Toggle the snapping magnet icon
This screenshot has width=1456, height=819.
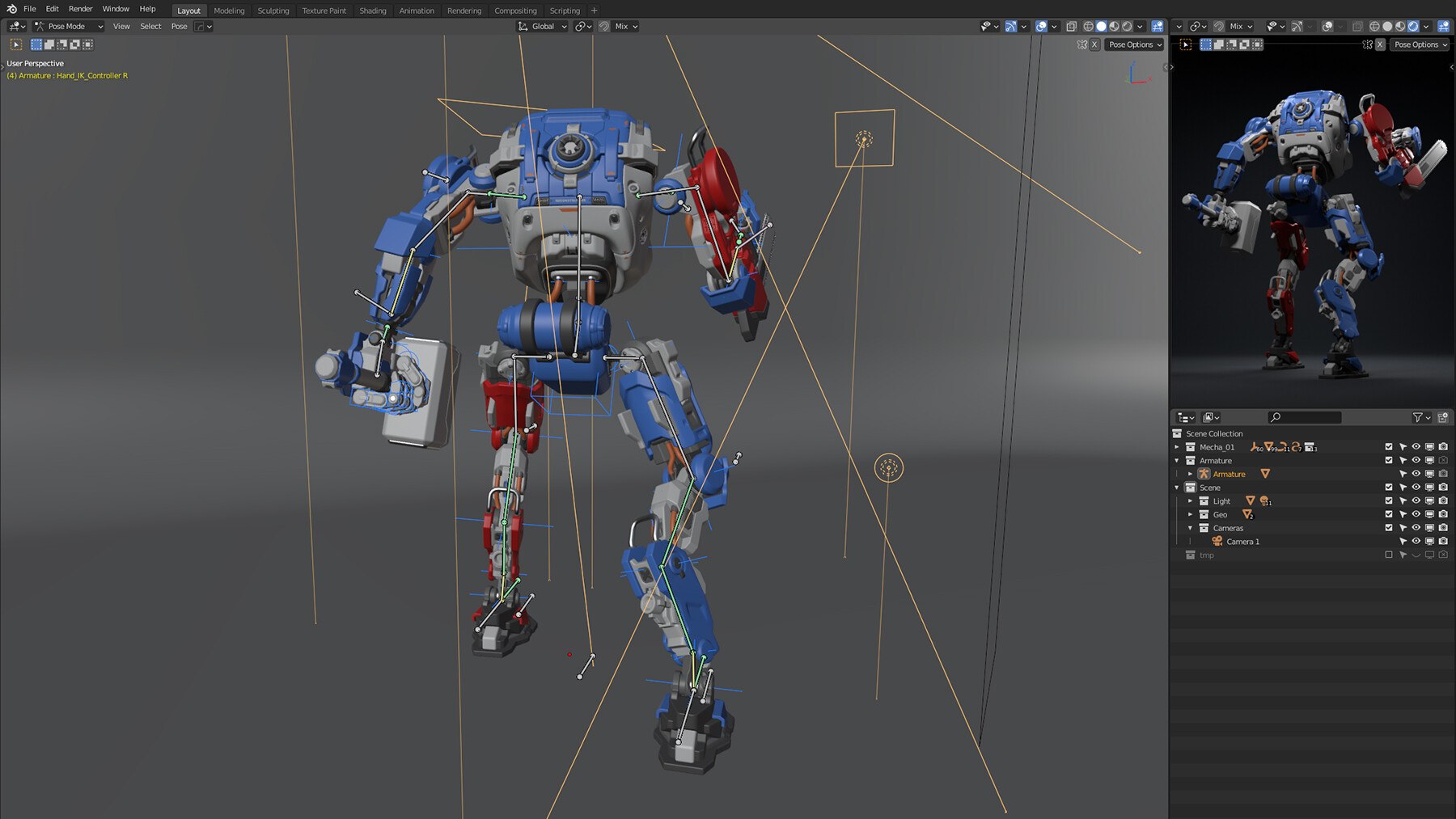click(x=582, y=26)
